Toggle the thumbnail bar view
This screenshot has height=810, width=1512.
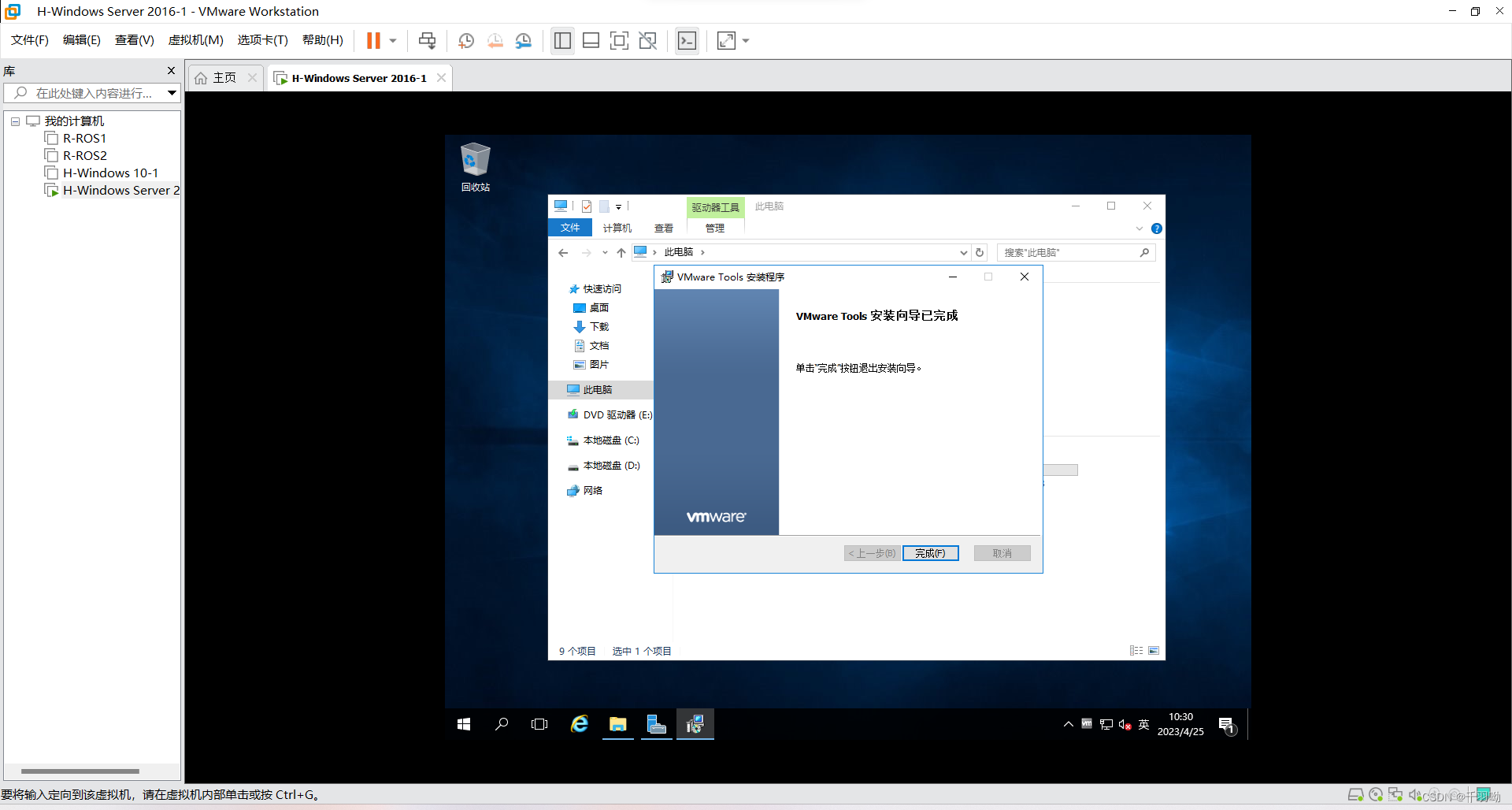point(591,40)
